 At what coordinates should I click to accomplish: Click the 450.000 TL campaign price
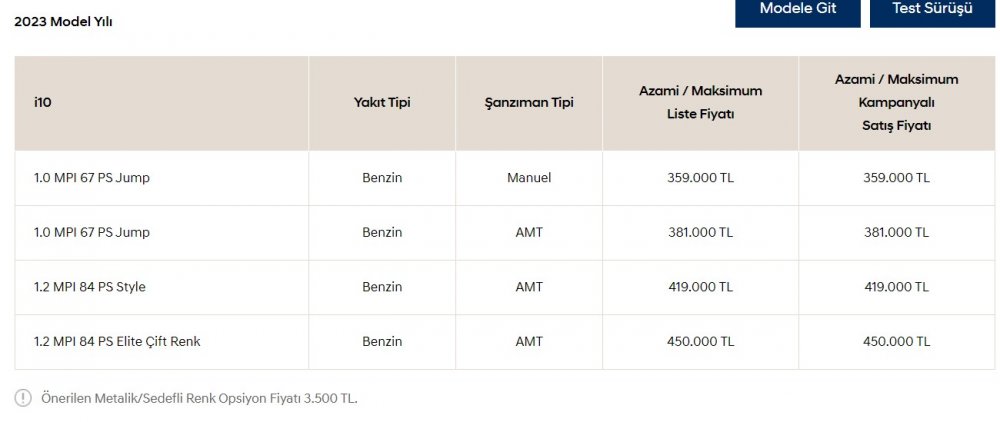[x=896, y=342]
